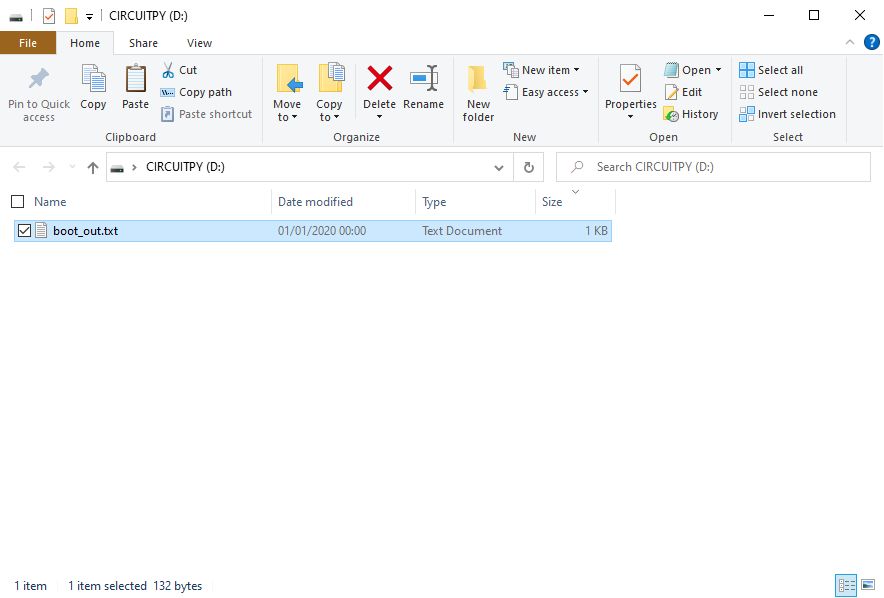Click the Forward navigation arrow
Screen dimensions: 884x598
49,167
